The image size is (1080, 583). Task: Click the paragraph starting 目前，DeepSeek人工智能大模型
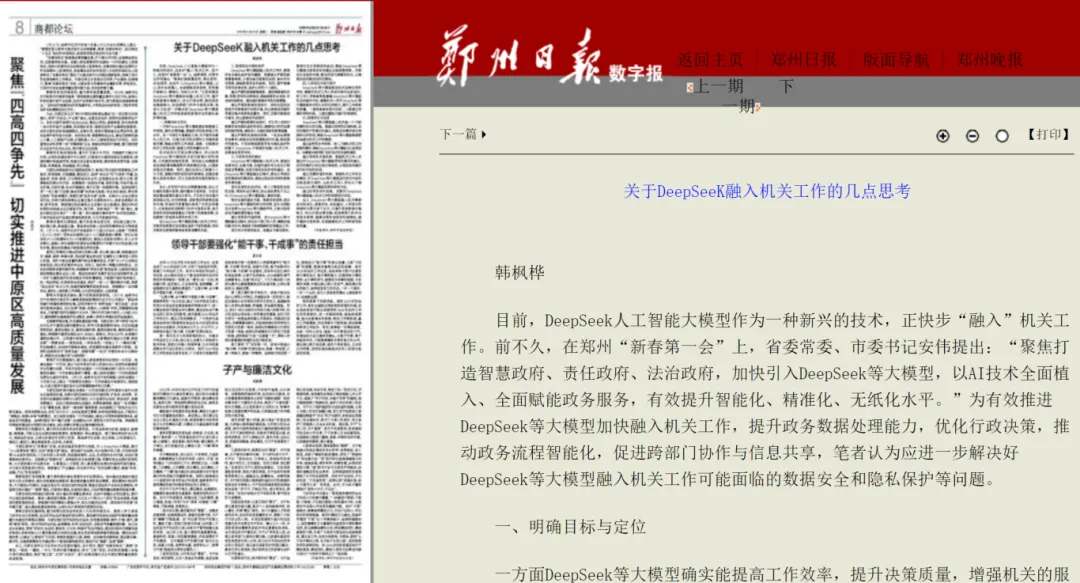pos(765,400)
